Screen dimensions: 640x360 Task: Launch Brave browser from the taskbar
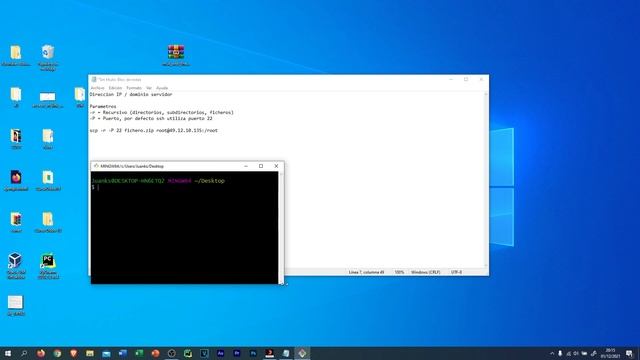click(73, 353)
